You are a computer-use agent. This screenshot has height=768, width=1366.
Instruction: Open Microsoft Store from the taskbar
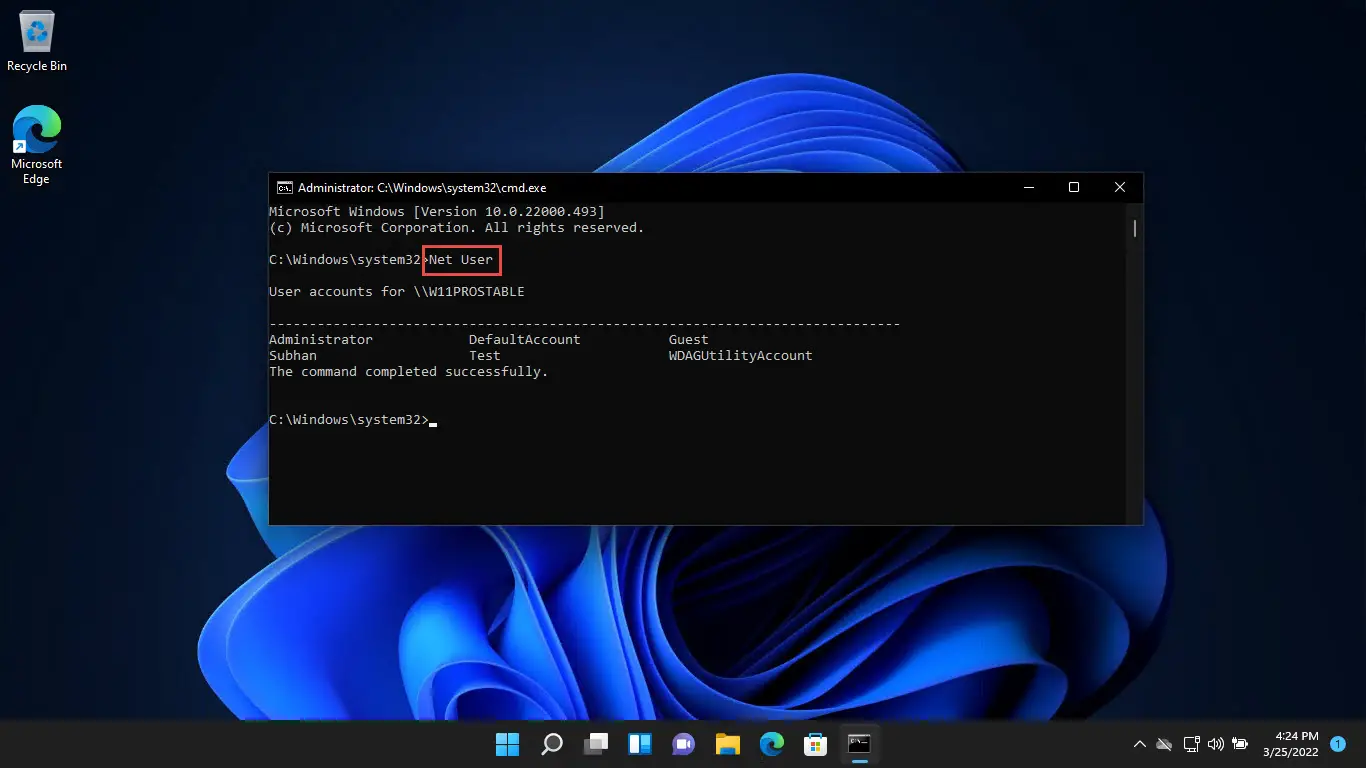(x=815, y=744)
